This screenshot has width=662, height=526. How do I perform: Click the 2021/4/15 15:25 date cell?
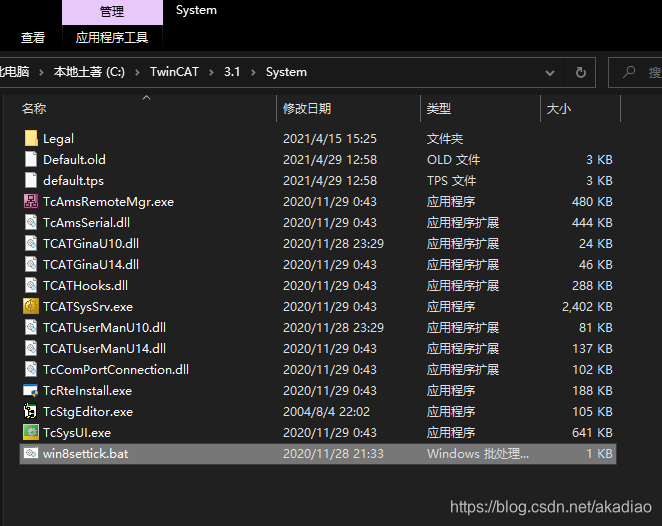click(x=330, y=138)
